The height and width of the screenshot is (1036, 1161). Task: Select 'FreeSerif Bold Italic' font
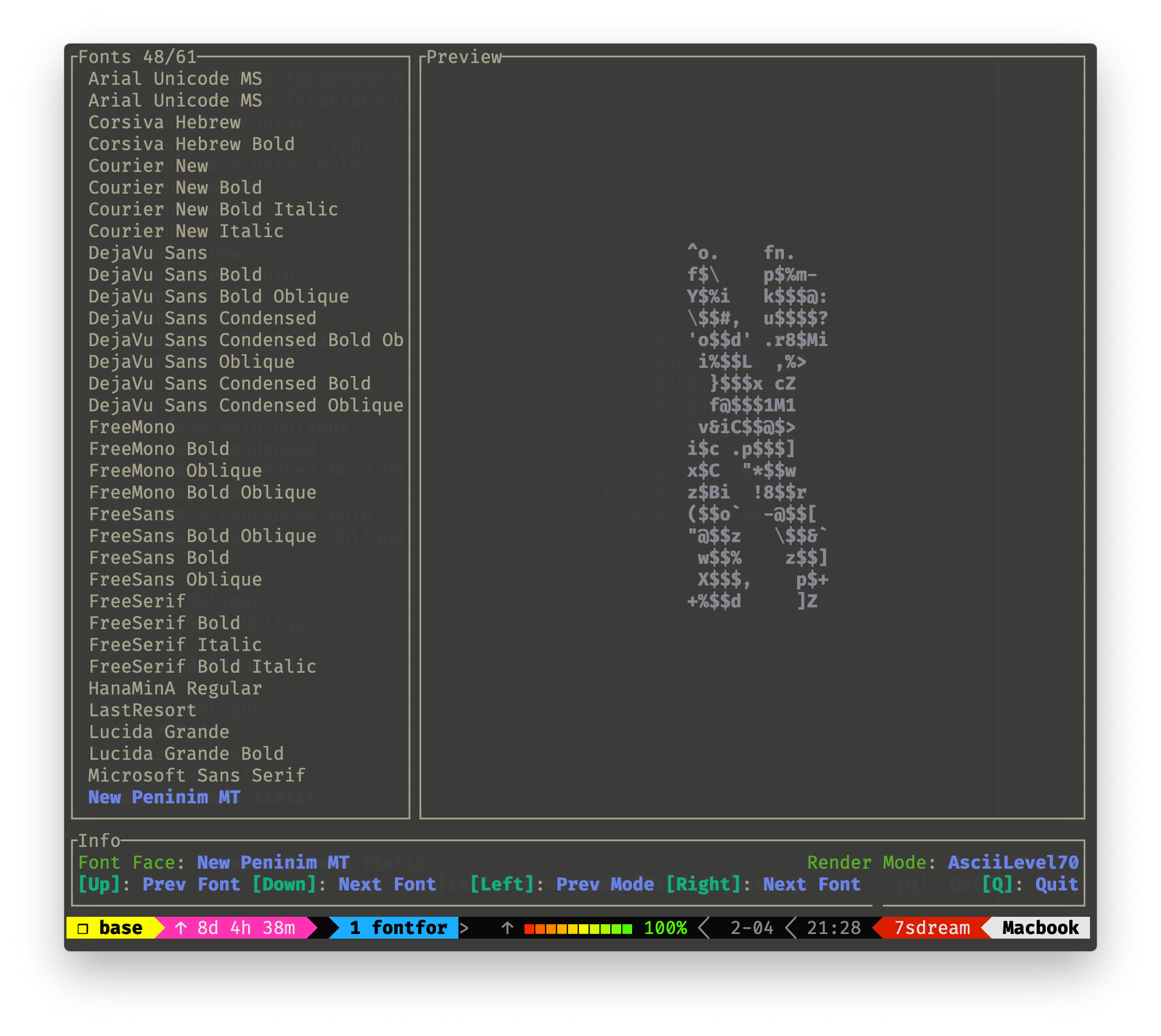coord(202,666)
